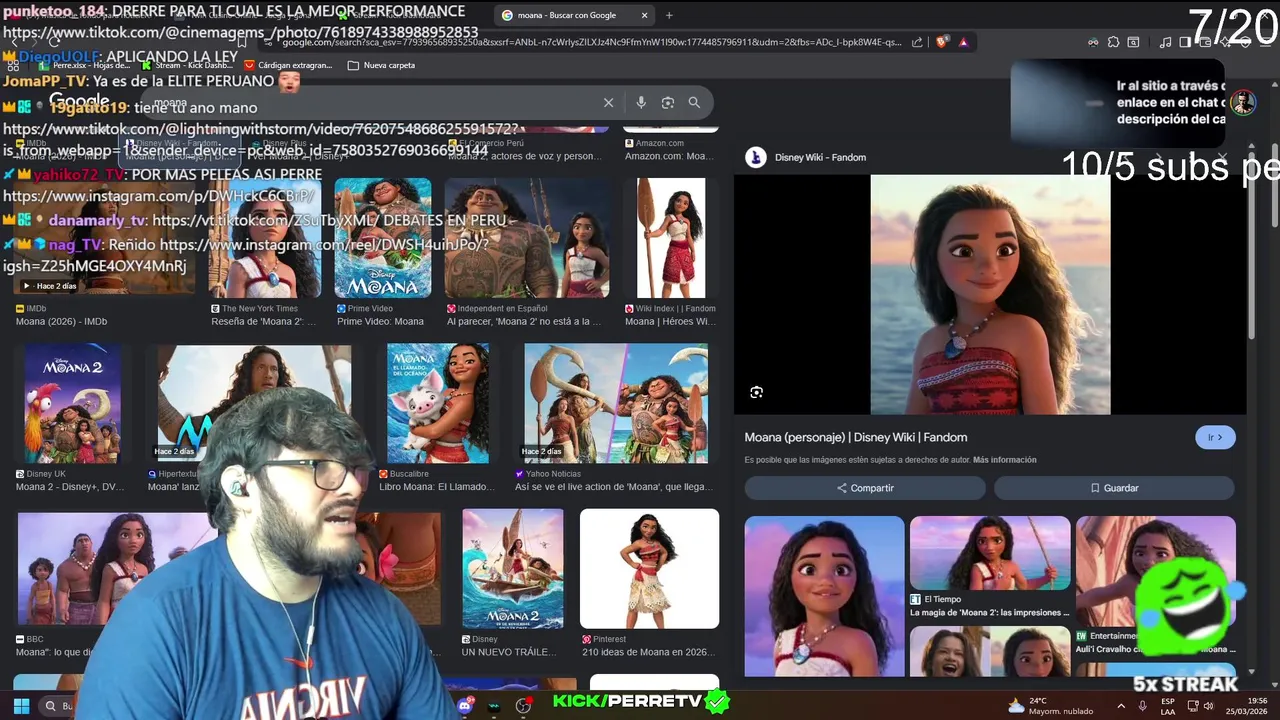Open the Windows Start menu
This screenshot has height=720, width=1280.
[x=21, y=706]
